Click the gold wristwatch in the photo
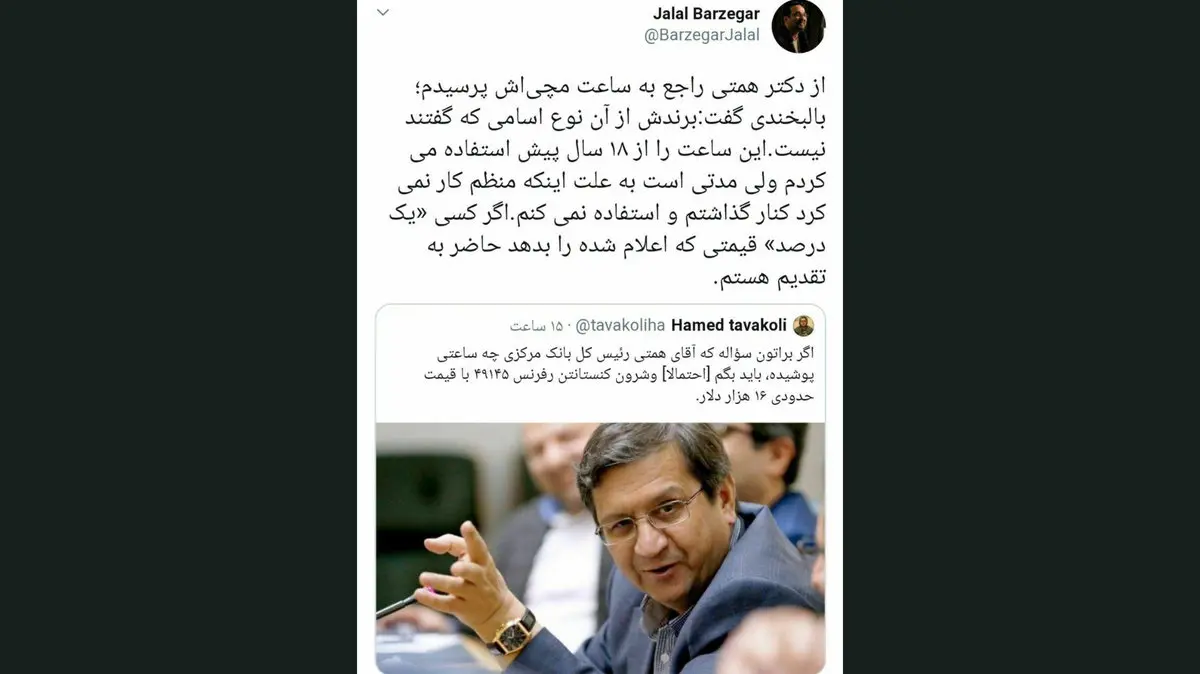Image resolution: width=1200 pixels, height=674 pixels. (513, 633)
